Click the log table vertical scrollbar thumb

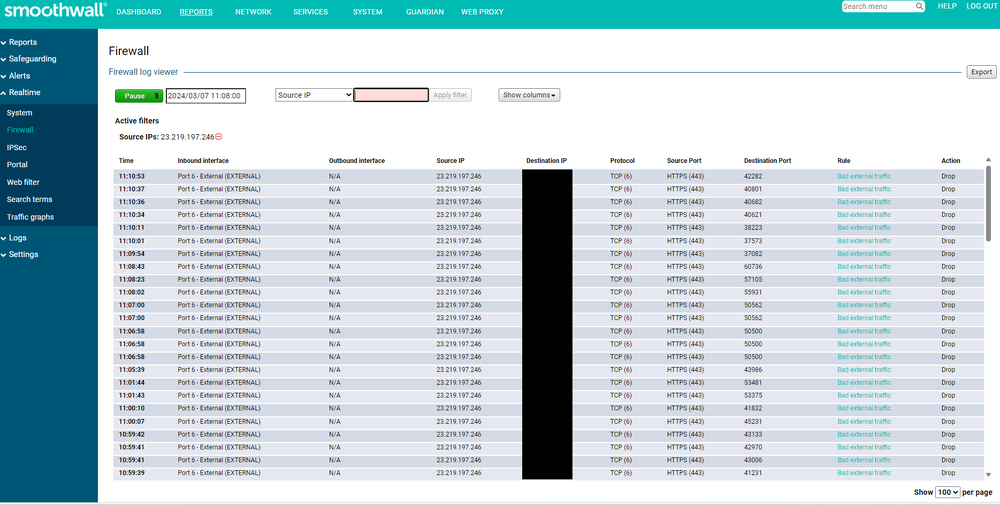(989, 203)
